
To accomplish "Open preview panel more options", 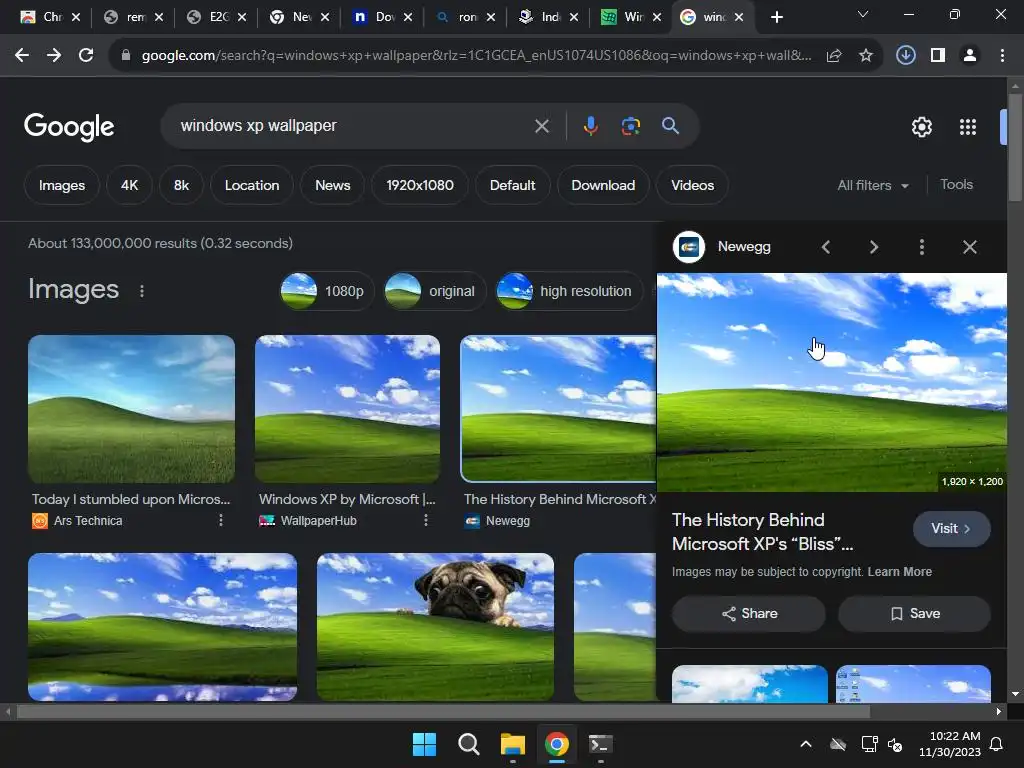I will [921, 247].
